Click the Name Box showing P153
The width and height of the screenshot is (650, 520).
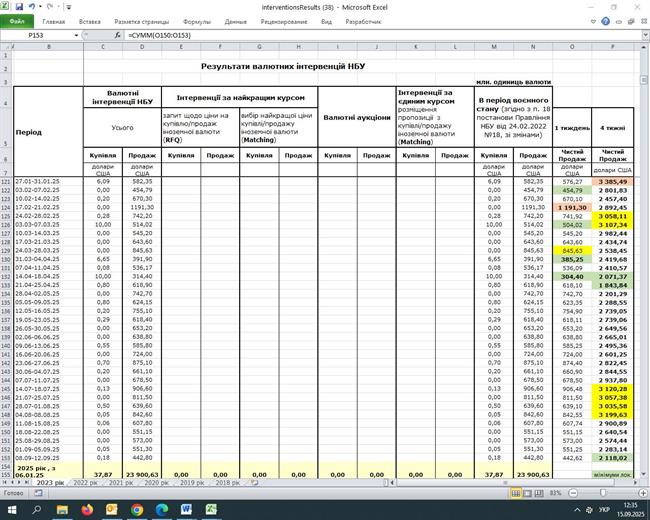coord(36,35)
